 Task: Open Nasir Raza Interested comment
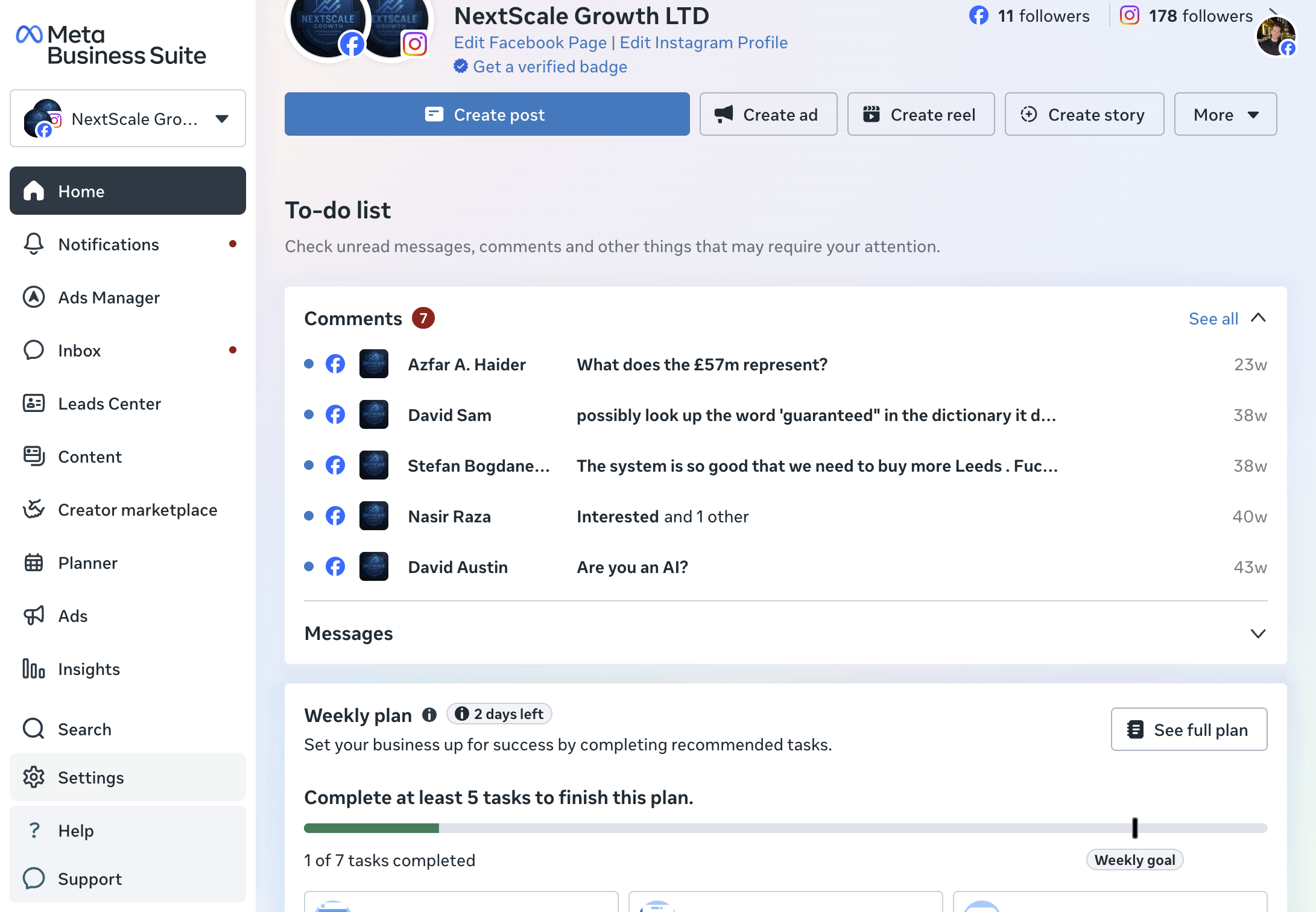click(x=786, y=516)
